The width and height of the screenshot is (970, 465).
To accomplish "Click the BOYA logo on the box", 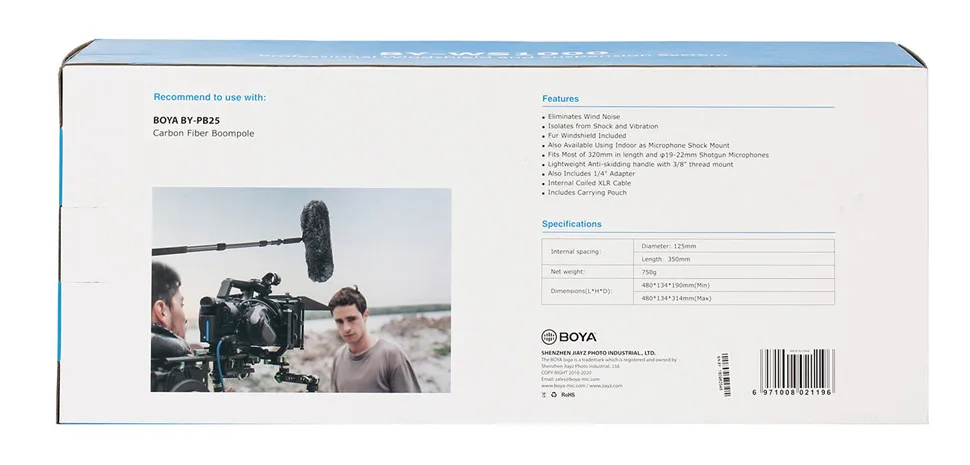I will click(x=569, y=337).
